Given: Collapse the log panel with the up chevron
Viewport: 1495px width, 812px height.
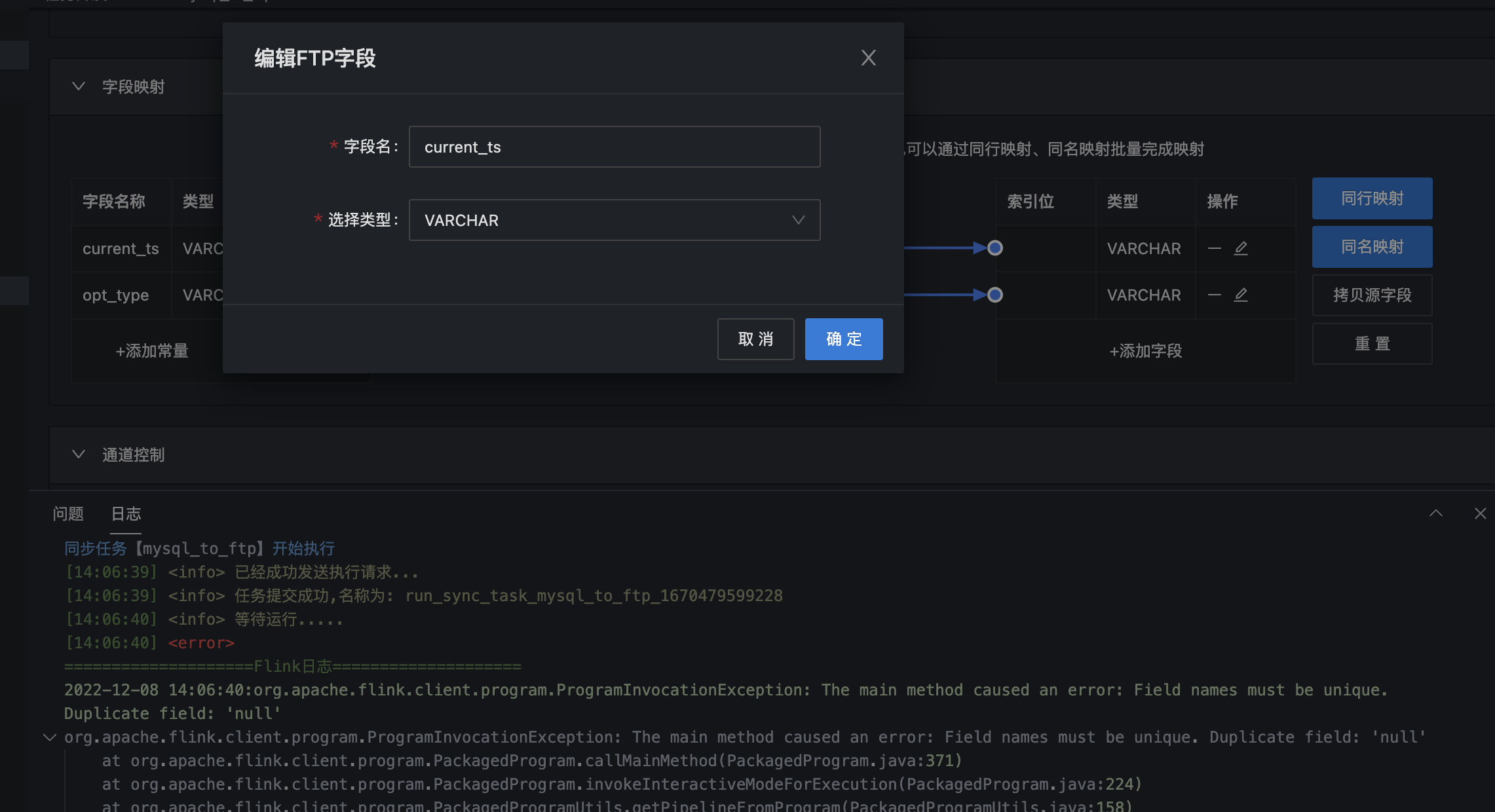Looking at the screenshot, I should pos(1435,513).
